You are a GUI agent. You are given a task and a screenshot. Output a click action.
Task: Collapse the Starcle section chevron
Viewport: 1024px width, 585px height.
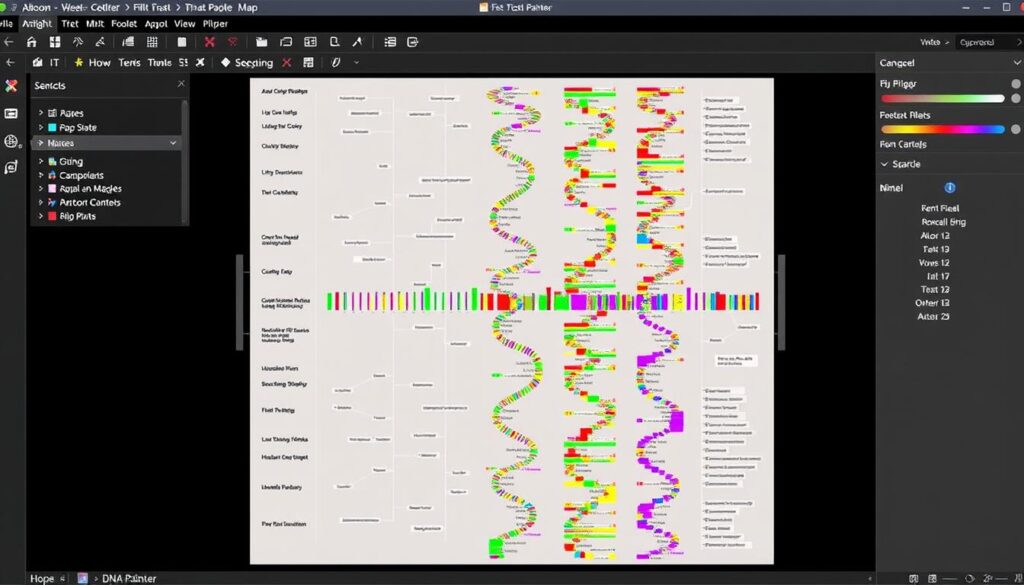point(884,164)
